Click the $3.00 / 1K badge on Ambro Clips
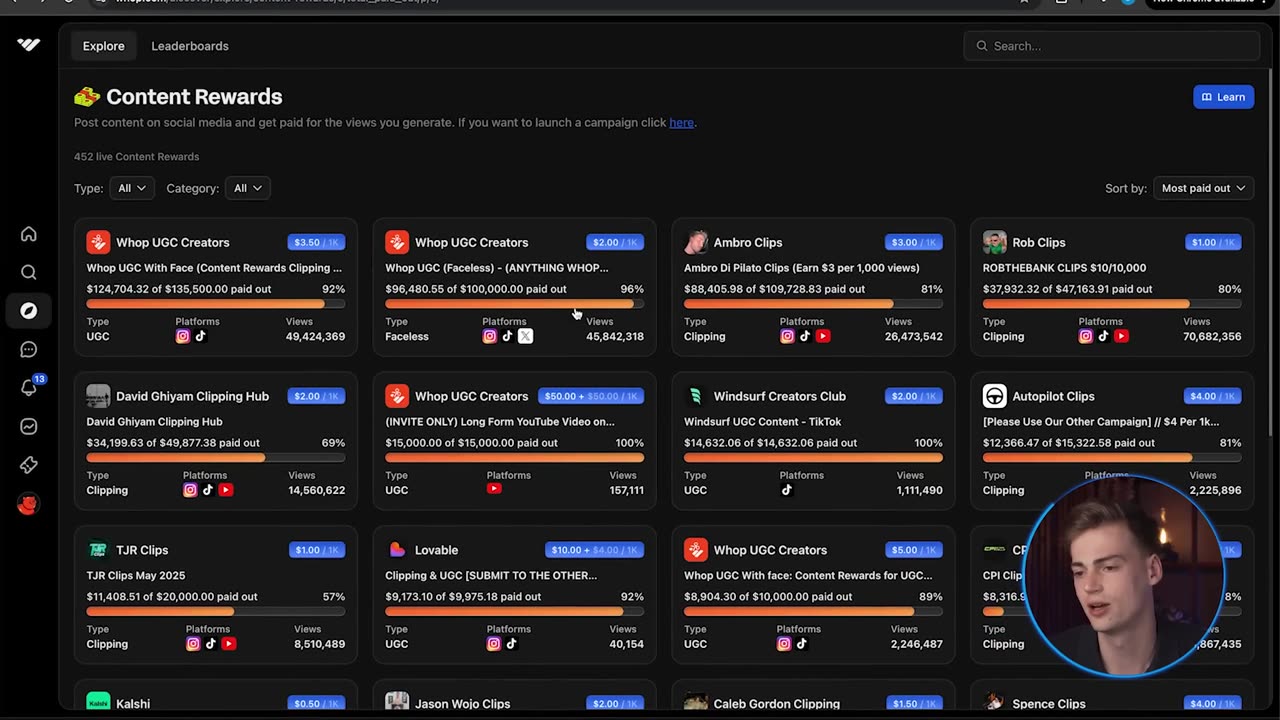 (x=914, y=242)
